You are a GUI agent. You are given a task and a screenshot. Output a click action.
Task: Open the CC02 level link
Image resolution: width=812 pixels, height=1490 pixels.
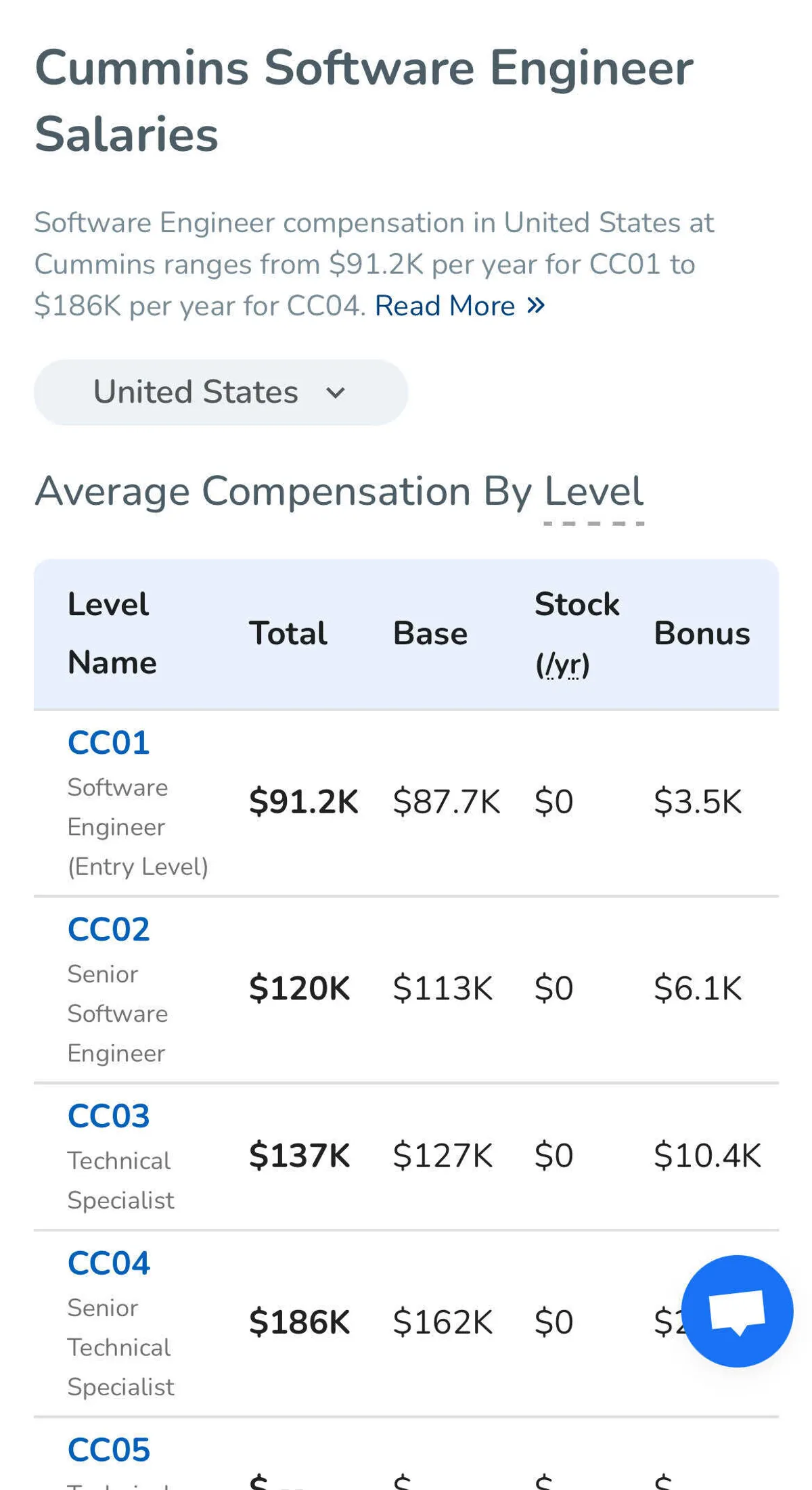point(108,930)
